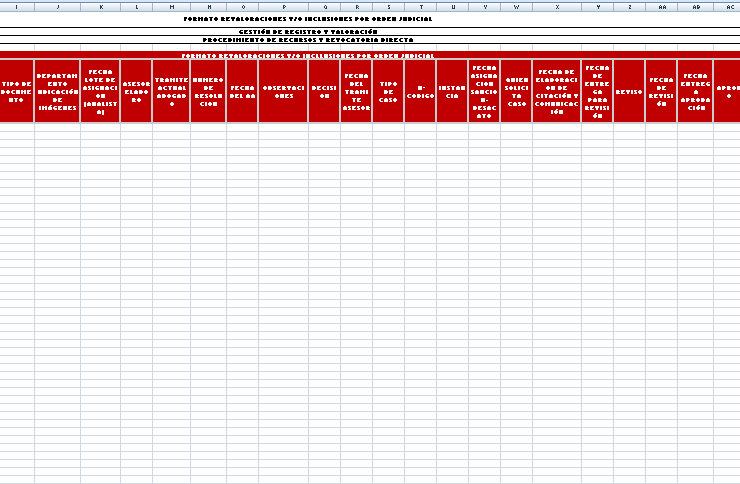The width and height of the screenshot is (740, 484).
Task: Click 'Número de resolución' header cell
Action: pos(208,91)
